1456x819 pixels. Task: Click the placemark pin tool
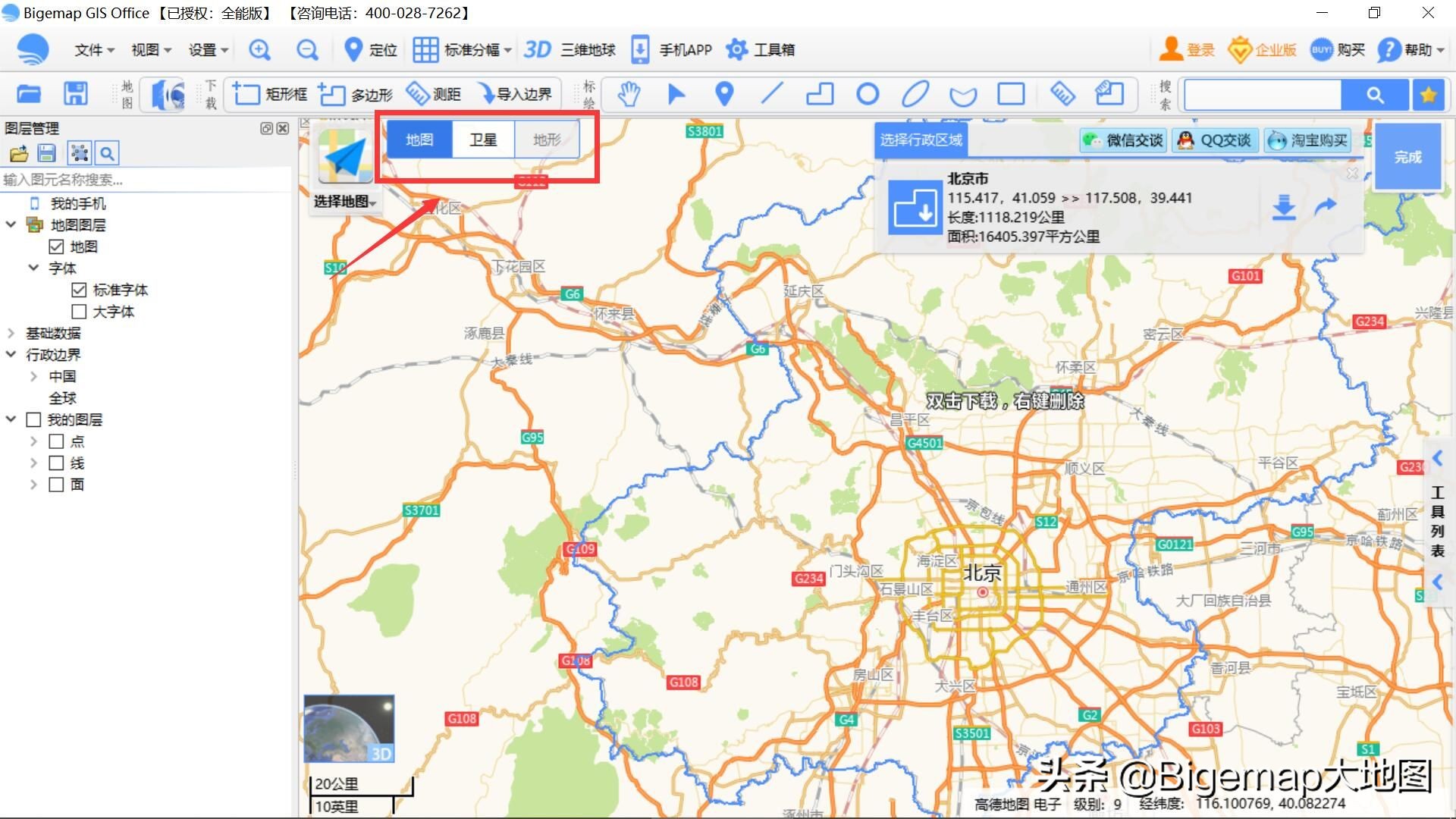pos(724,94)
